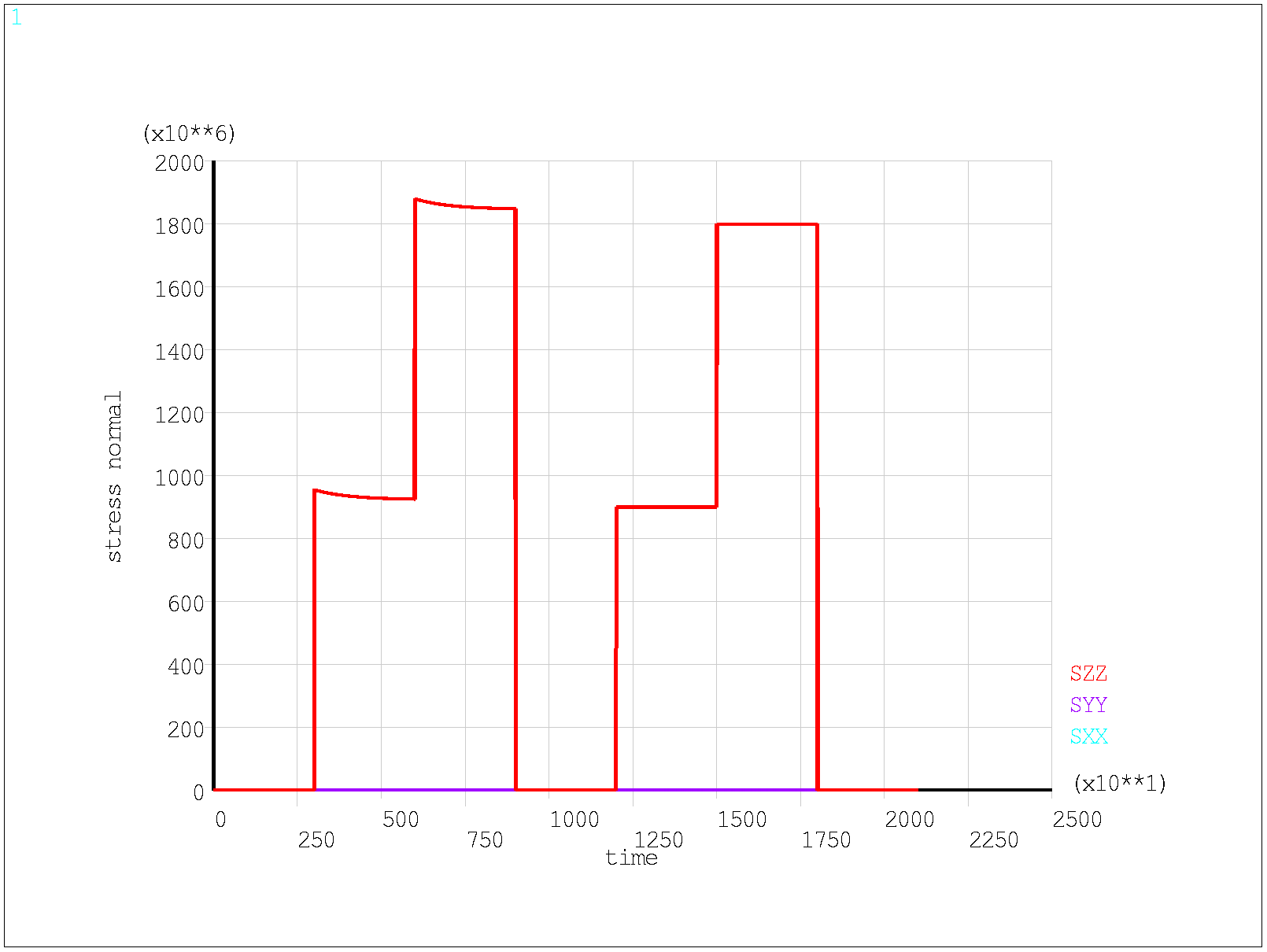Viewport: 1267px width, 952px height.
Task: Click the red SZZ legend label
Action: (x=1088, y=673)
